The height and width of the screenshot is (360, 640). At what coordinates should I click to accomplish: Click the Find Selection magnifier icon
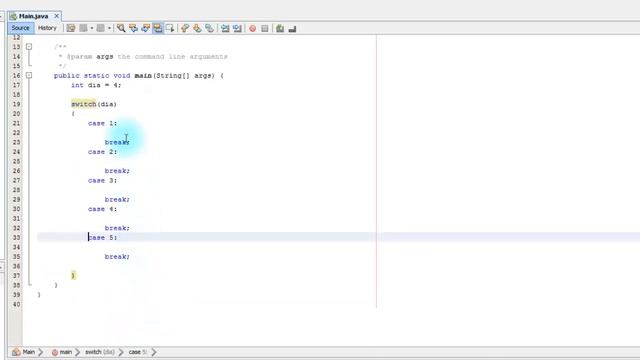click(x=121, y=28)
